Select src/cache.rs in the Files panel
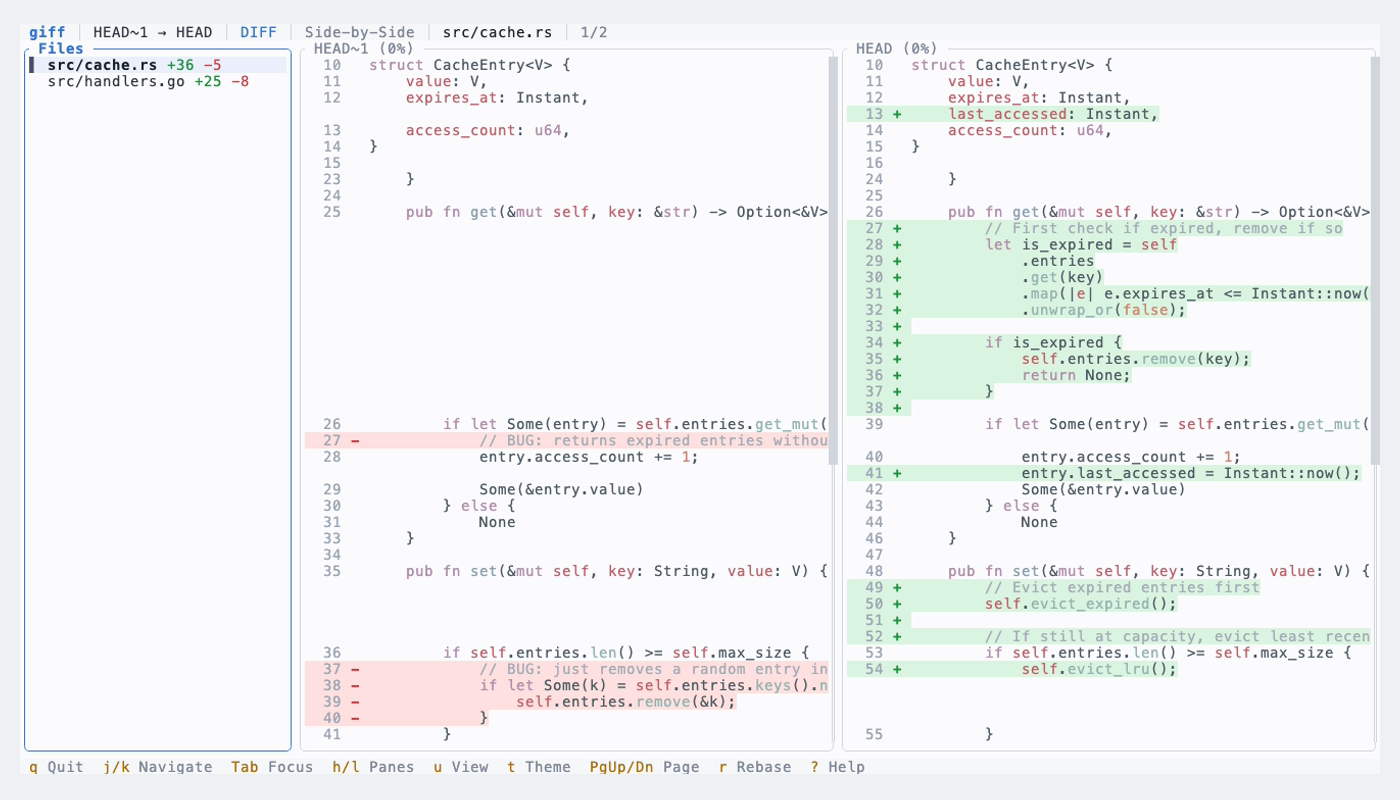This screenshot has height=800, width=1400. pyautogui.click(x=158, y=65)
